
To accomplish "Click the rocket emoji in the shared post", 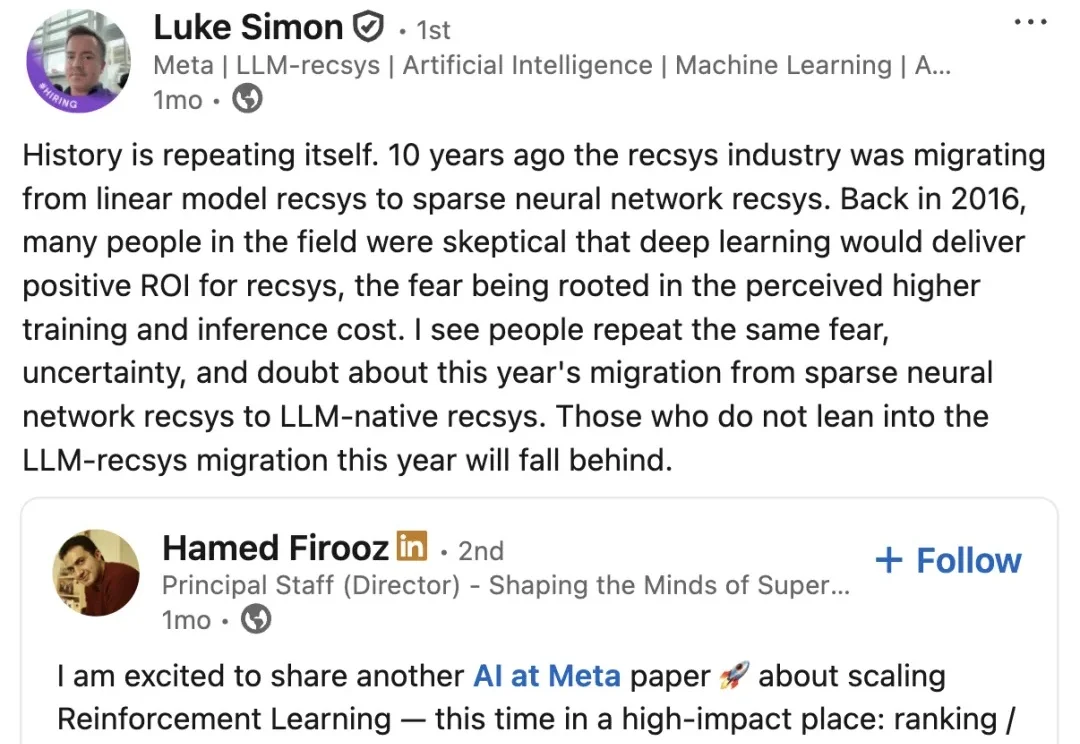I will (735, 677).
